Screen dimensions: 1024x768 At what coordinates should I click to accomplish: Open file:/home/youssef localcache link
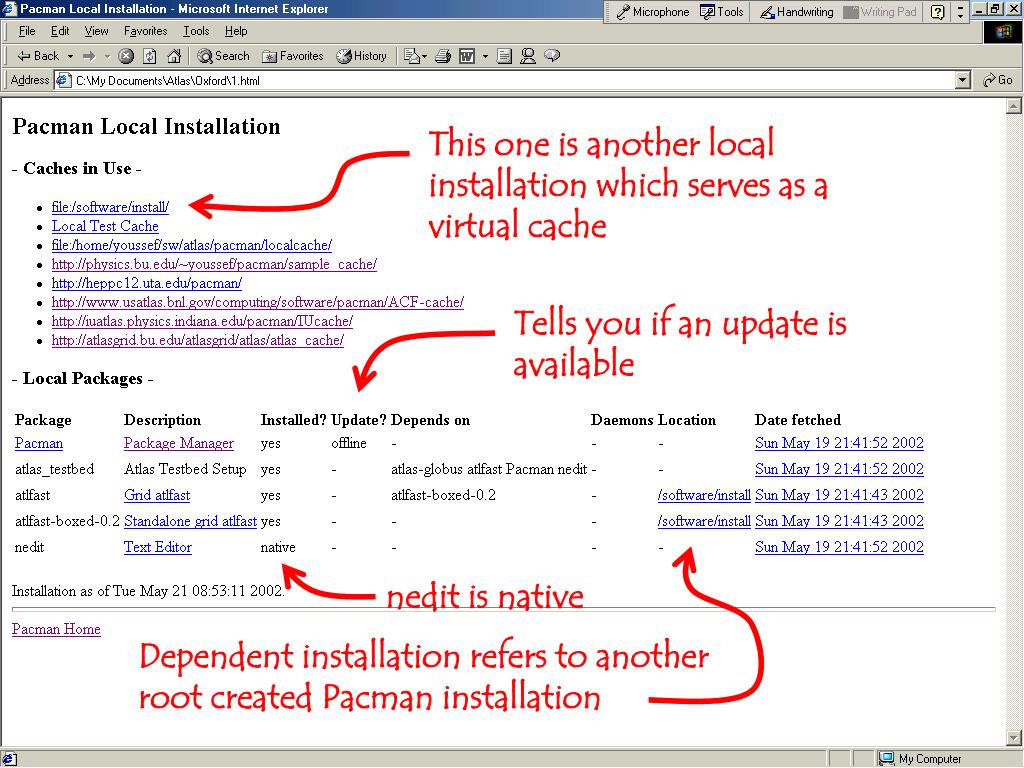191,245
